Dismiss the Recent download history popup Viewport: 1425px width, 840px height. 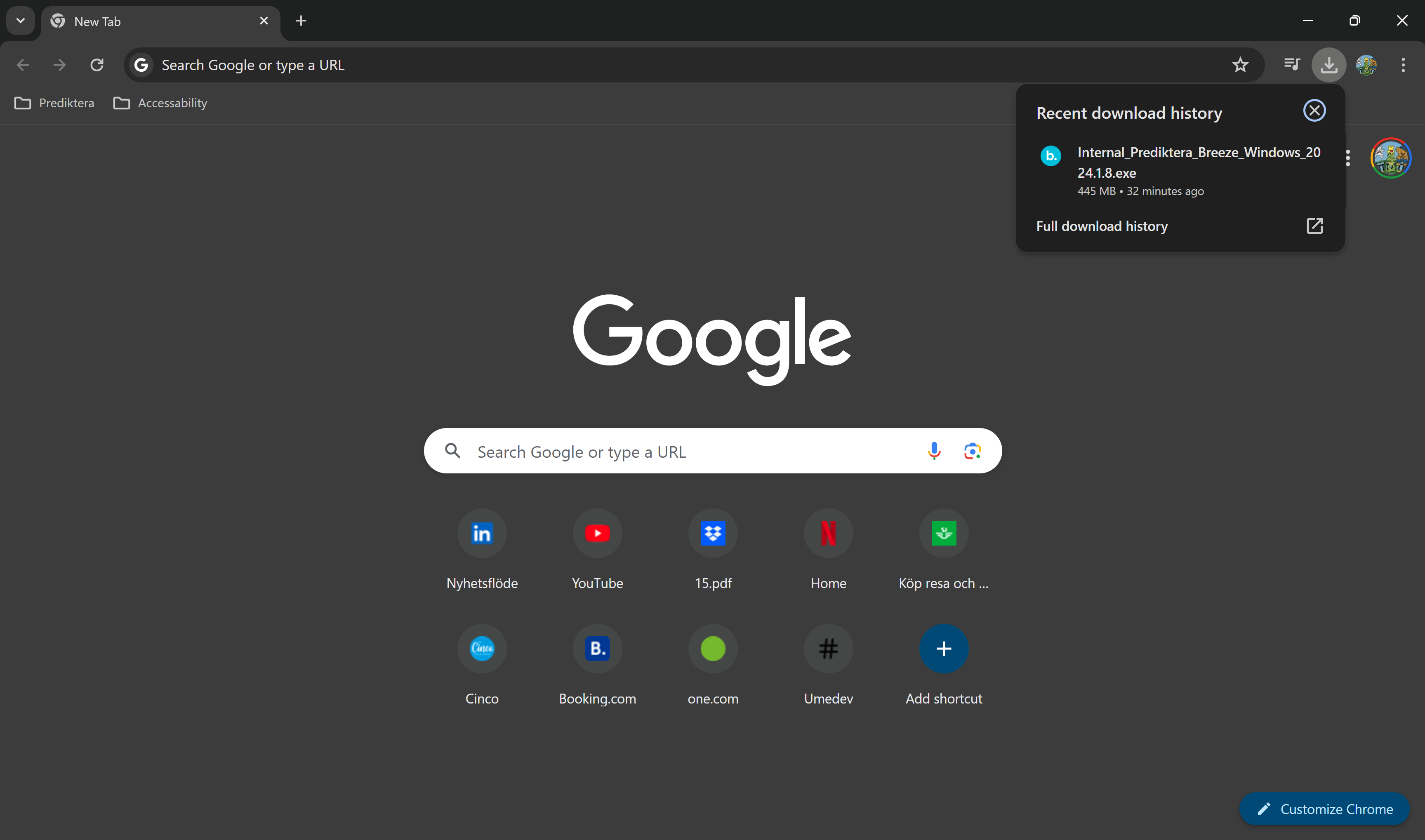[1314, 111]
